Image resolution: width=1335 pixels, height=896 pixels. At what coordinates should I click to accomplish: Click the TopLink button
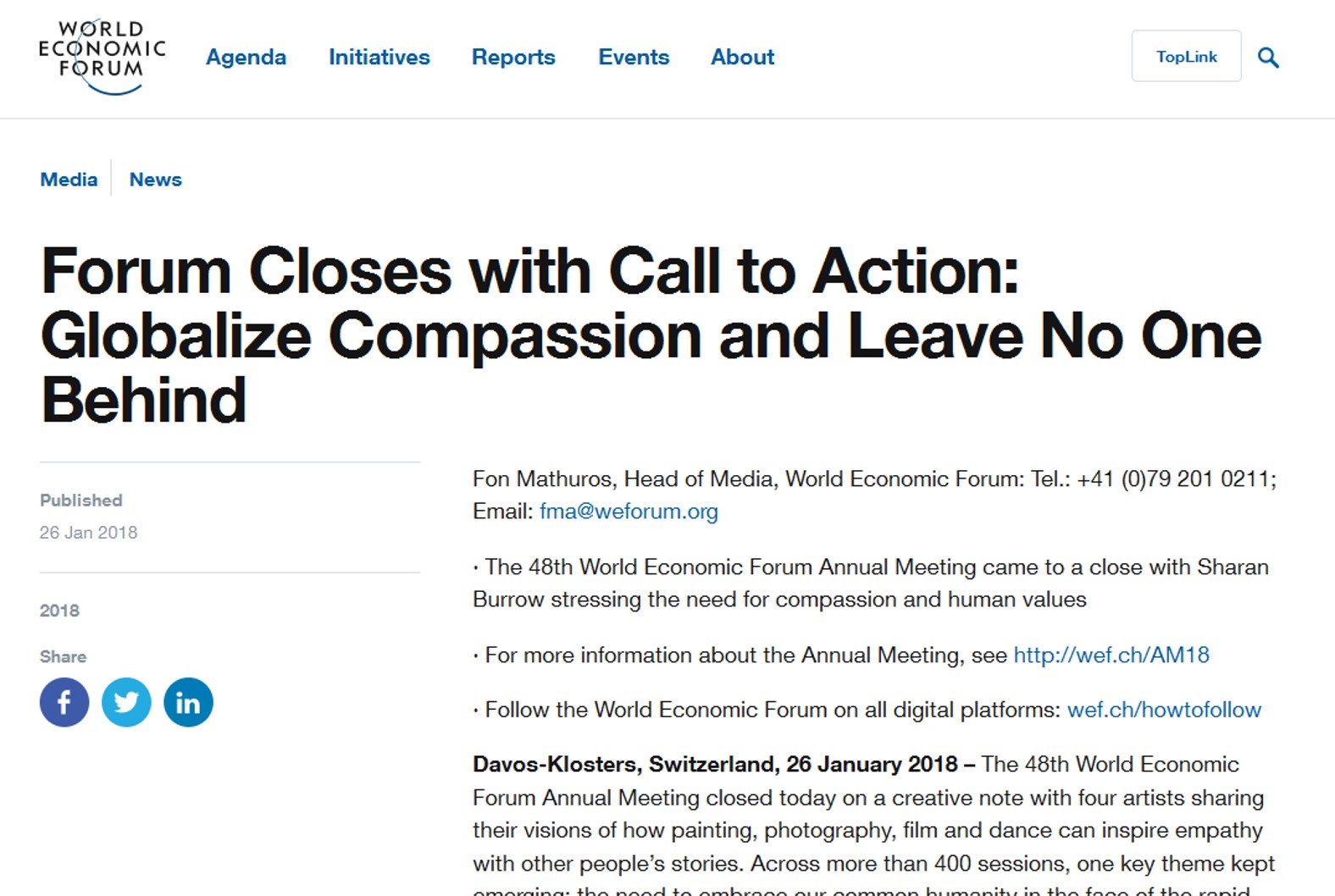coord(1186,56)
